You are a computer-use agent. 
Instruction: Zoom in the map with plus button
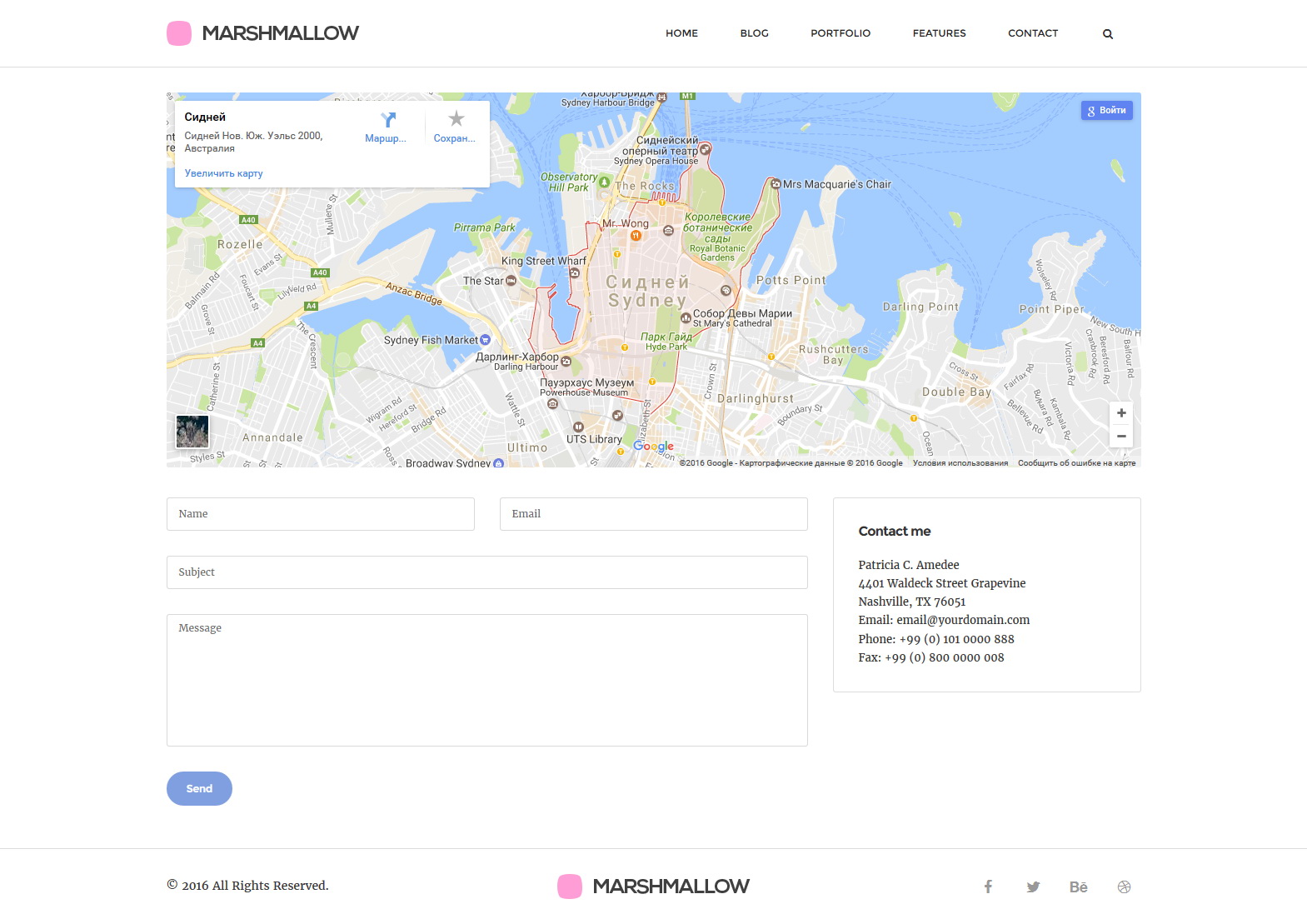(x=1121, y=413)
